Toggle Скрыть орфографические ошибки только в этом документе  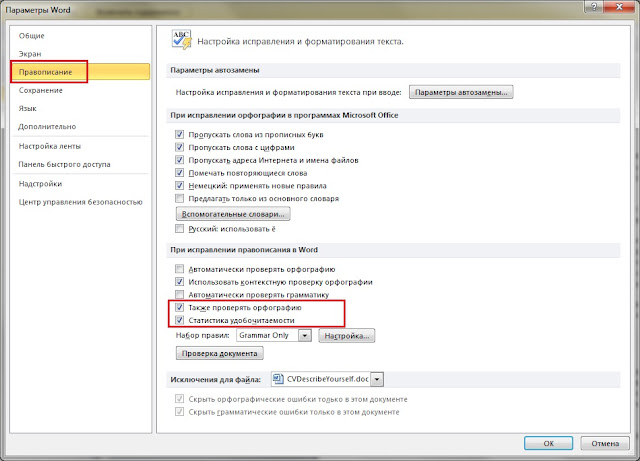(x=179, y=399)
